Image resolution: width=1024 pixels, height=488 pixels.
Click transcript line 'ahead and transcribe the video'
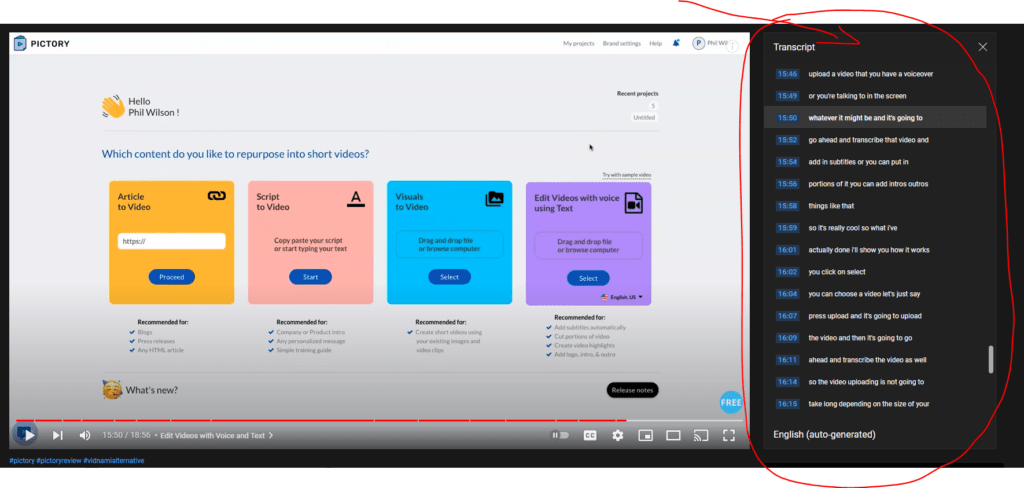pos(867,360)
